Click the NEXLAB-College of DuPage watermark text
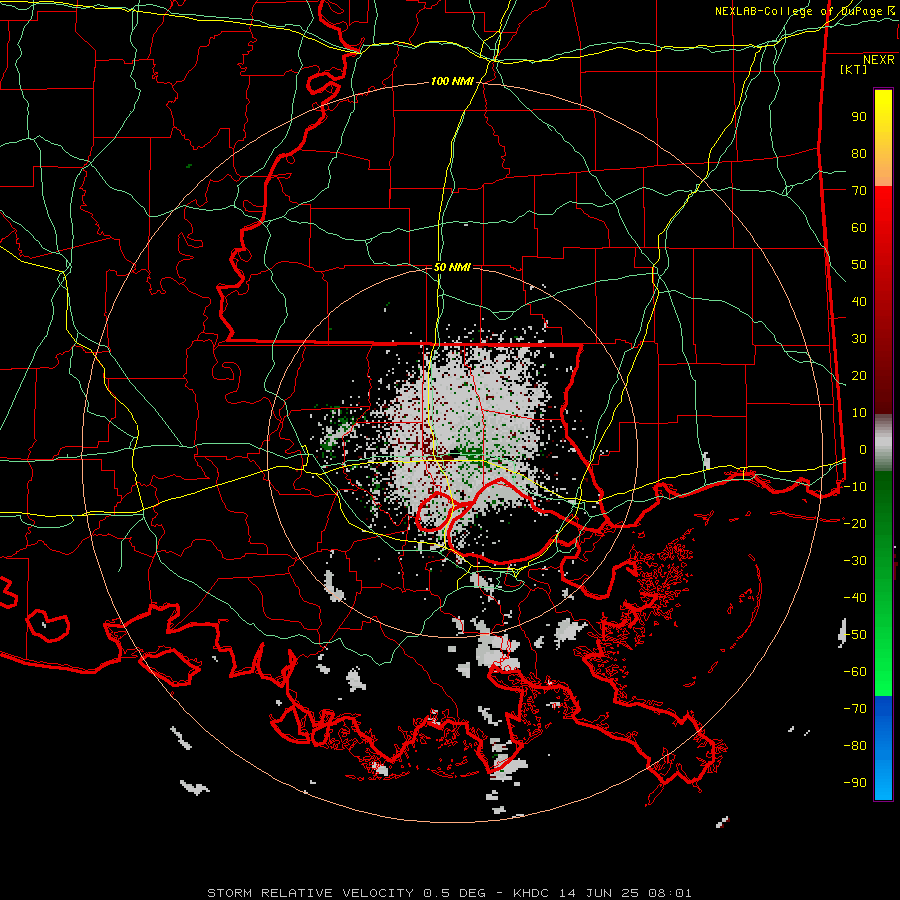Screen dimensions: 900x900 click(x=804, y=11)
